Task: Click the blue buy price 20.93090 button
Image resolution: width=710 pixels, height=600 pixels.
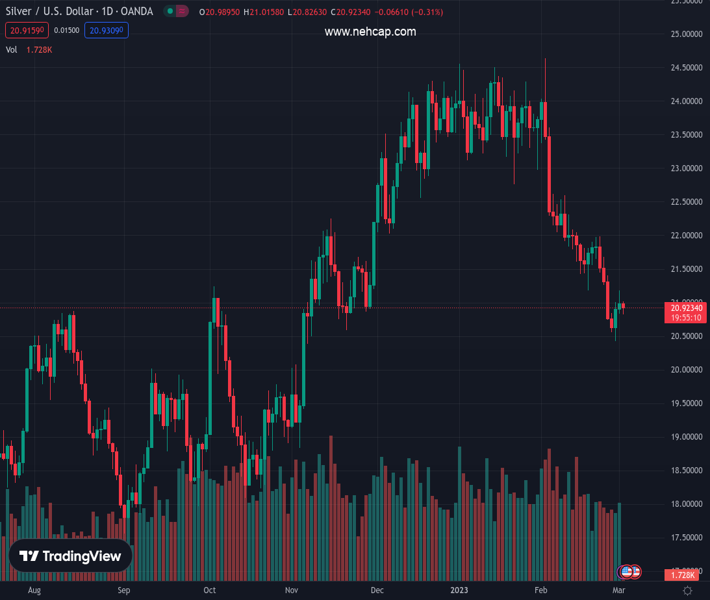Action: 107,31
